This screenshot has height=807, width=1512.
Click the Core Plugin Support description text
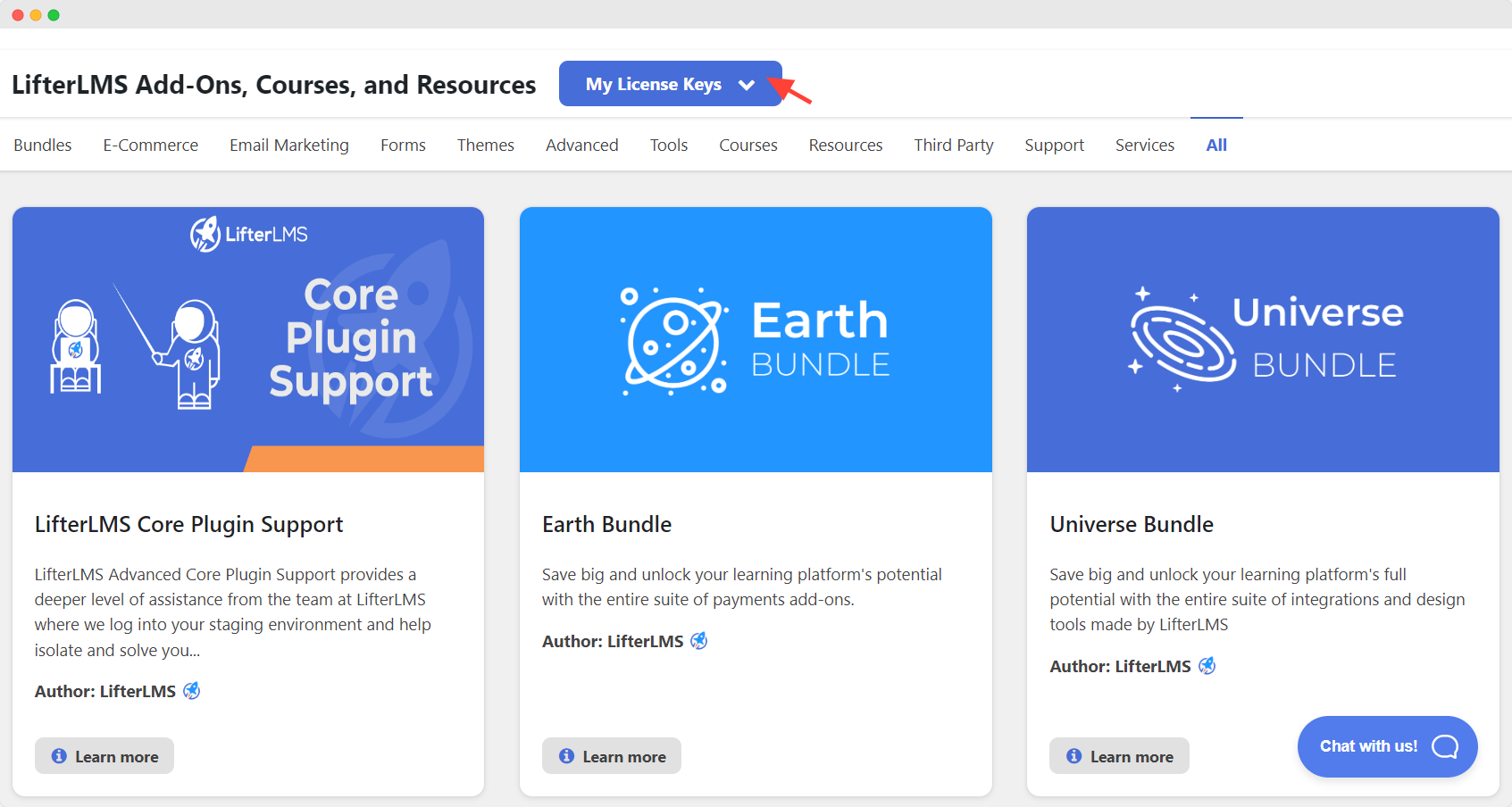pos(233,612)
